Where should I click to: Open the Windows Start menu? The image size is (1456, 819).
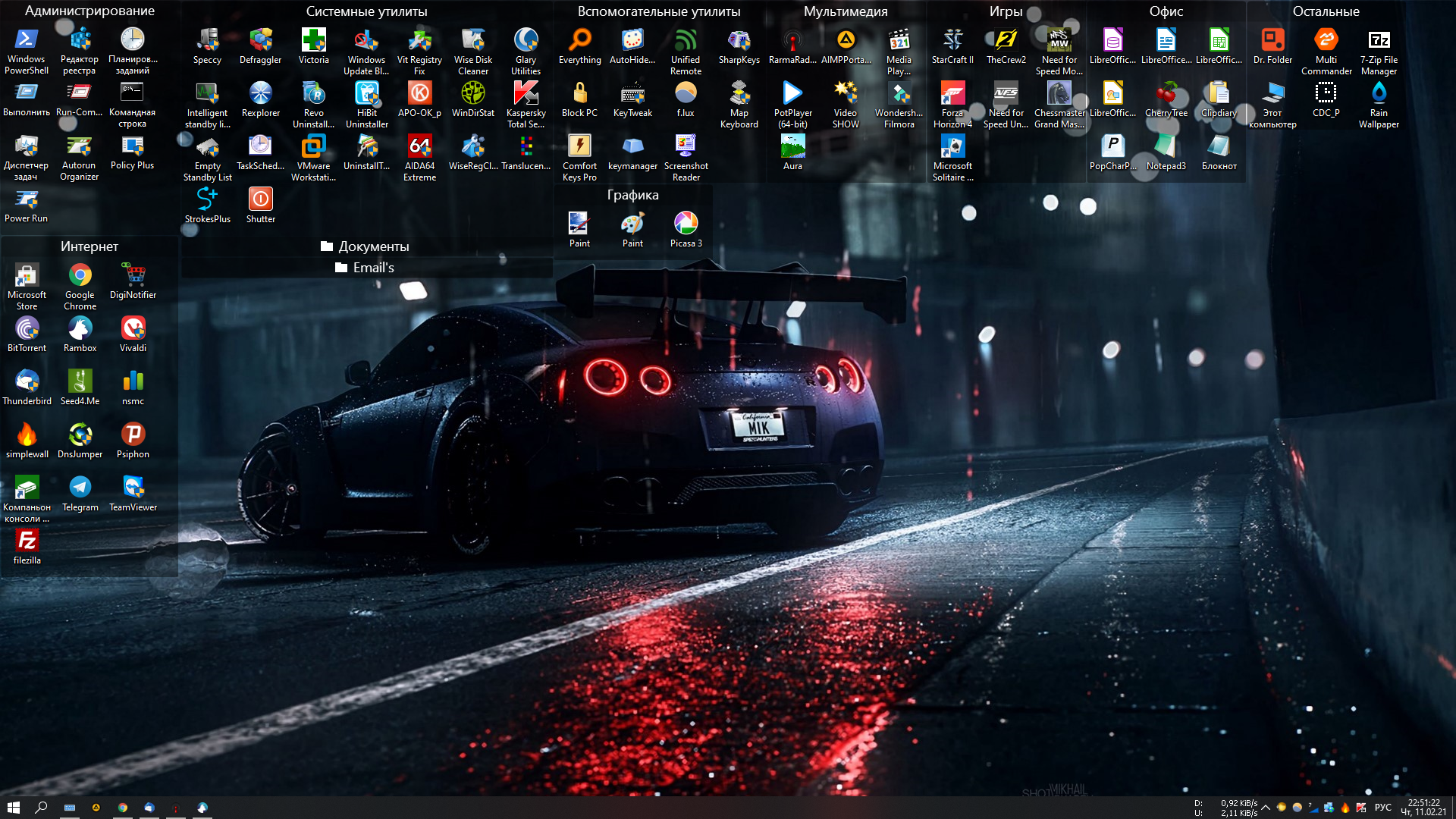(14, 808)
